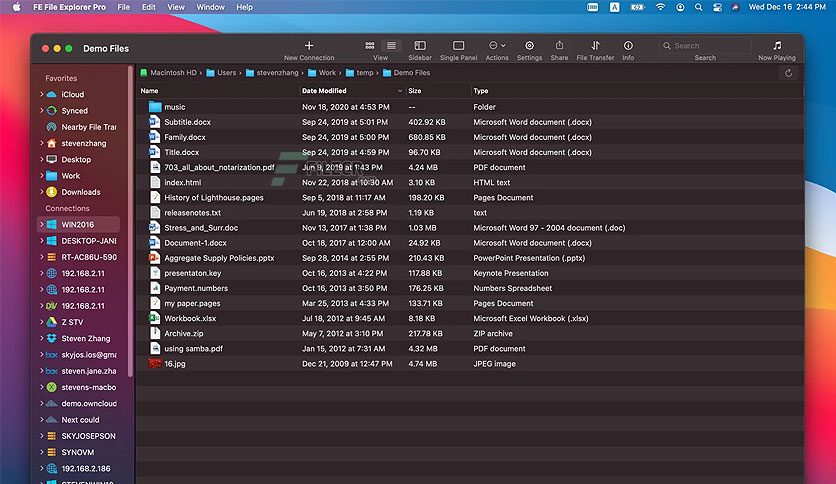Open Next could connection icon
The image size is (836, 484).
click(52, 420)
